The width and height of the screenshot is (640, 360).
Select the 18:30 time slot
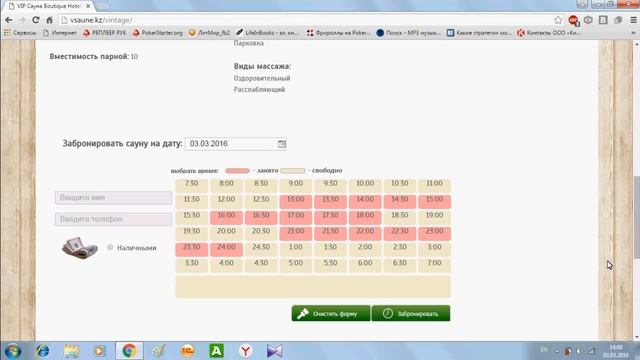(400, 218)
